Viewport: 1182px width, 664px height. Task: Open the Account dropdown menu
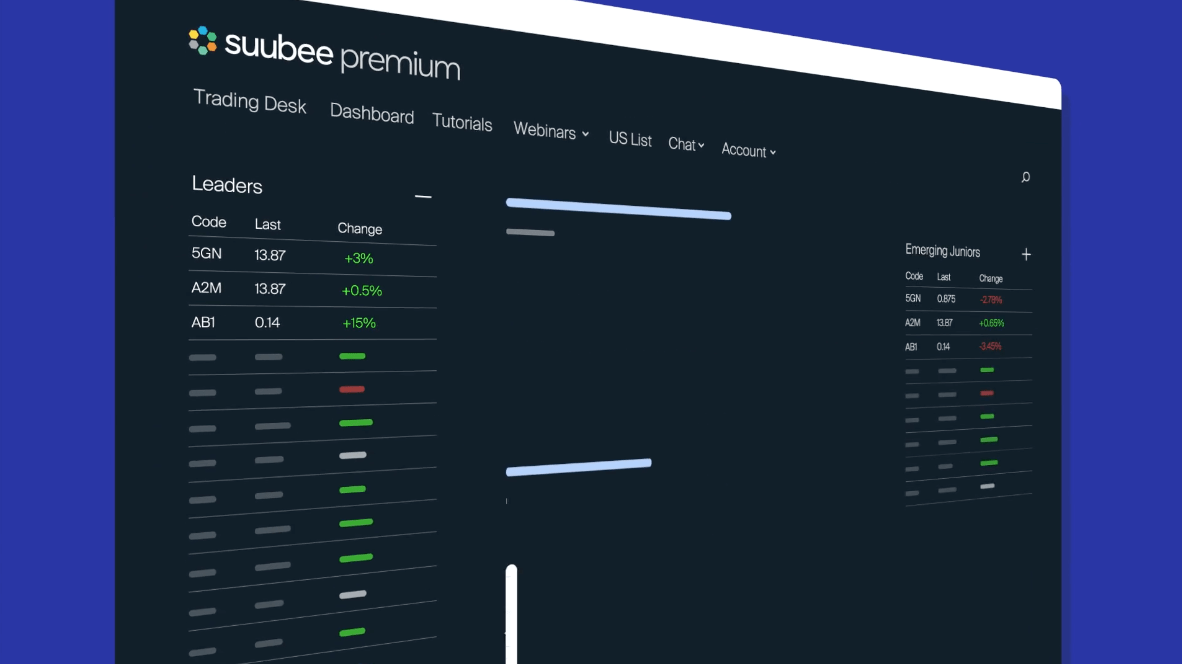(x=749, y=150)
